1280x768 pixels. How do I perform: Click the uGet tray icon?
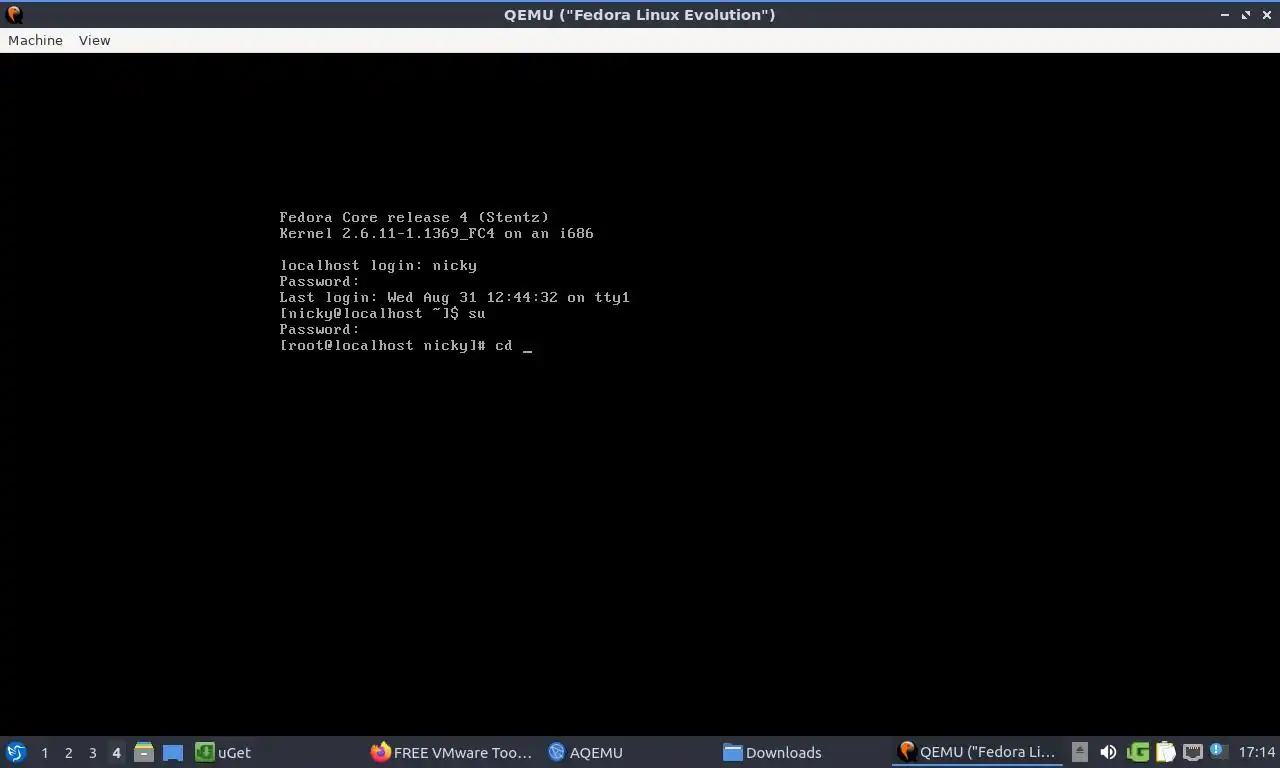point(1137,752)
